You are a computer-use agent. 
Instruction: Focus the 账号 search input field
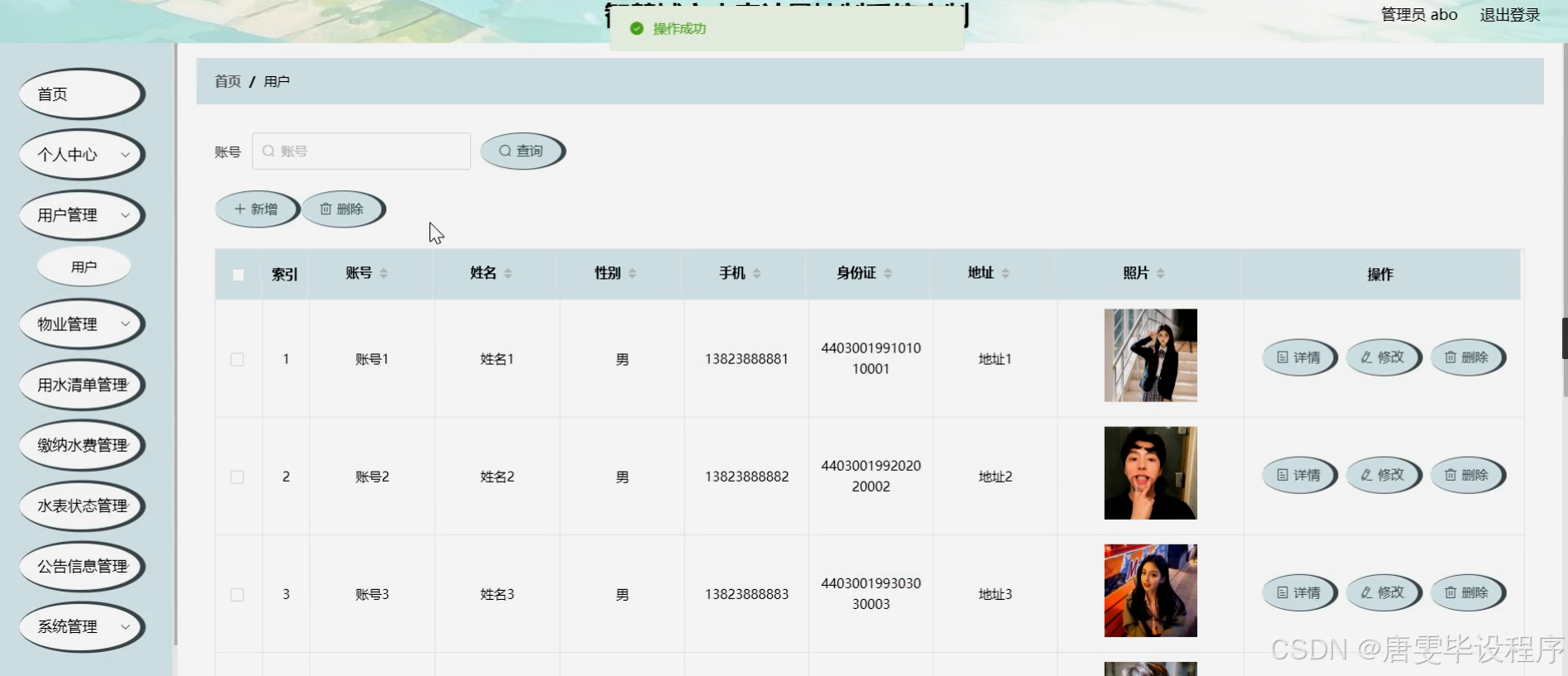[x=362, y=151]
